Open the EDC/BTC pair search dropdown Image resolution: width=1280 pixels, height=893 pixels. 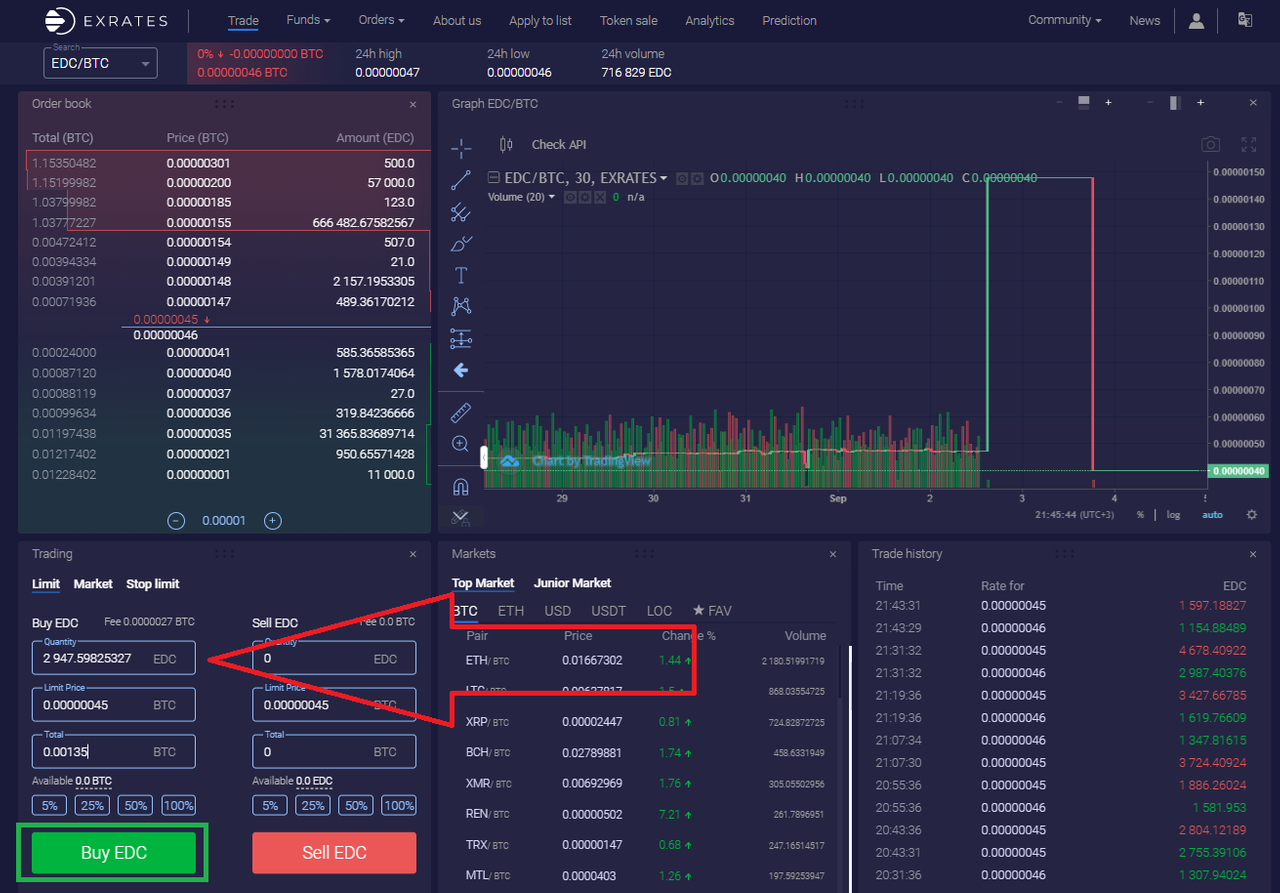click(100, 63)
